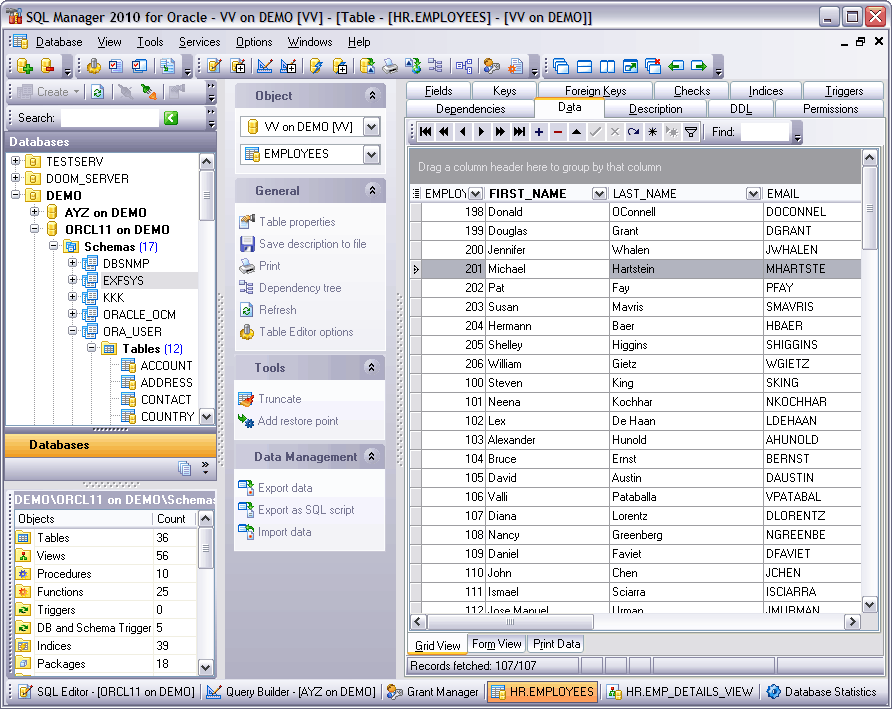The width and height of the screenshot is (892, 709).
Task: Click the Register database toolbar icon
Action: click(24, 66)
